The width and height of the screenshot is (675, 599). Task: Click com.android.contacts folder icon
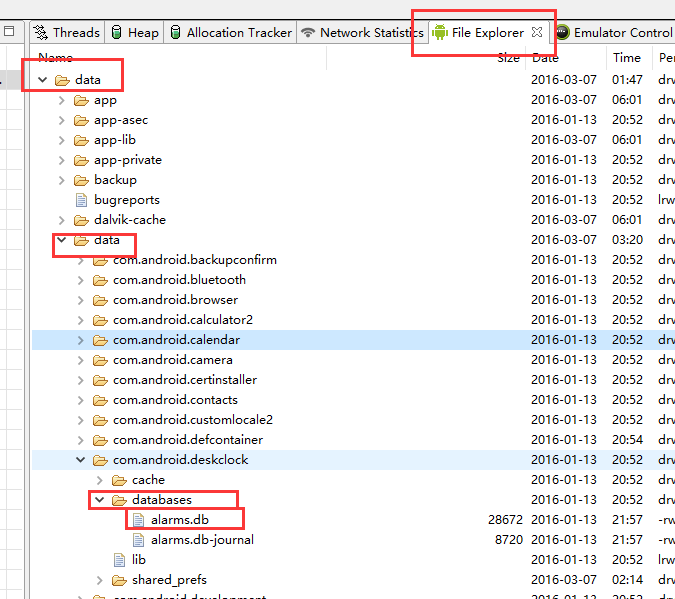click(x=100, y=400)
